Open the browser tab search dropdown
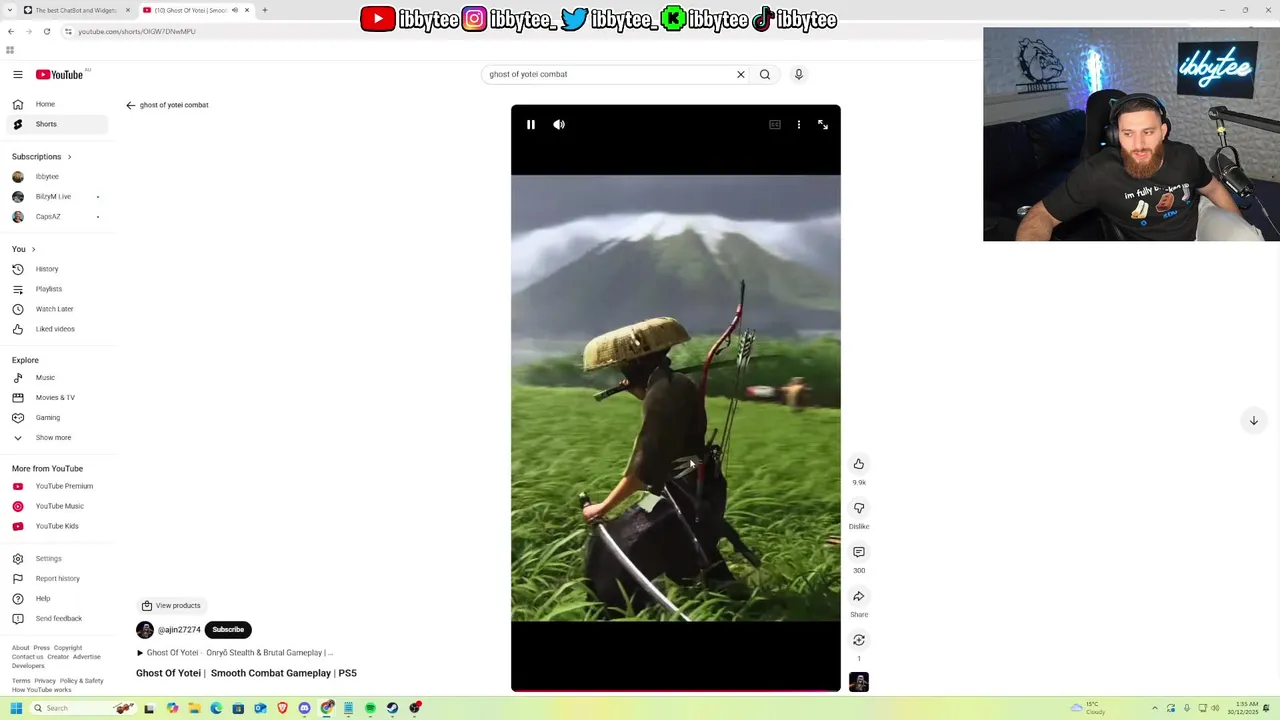Viewport: 1280px width, 720px height. click(x=12, y=10)
